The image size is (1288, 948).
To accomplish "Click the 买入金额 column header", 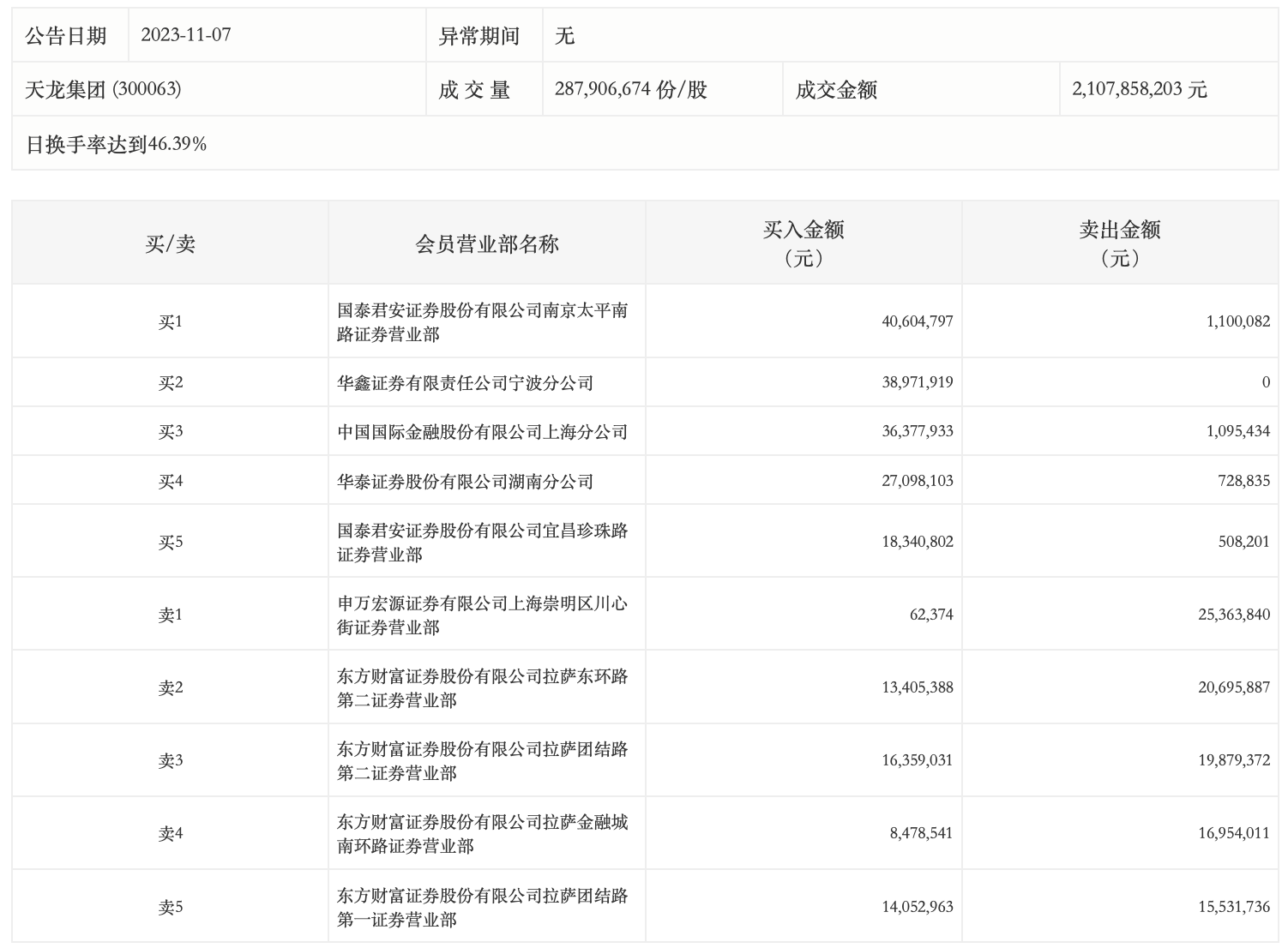I will pyautogui.click(x=803, y=243).
